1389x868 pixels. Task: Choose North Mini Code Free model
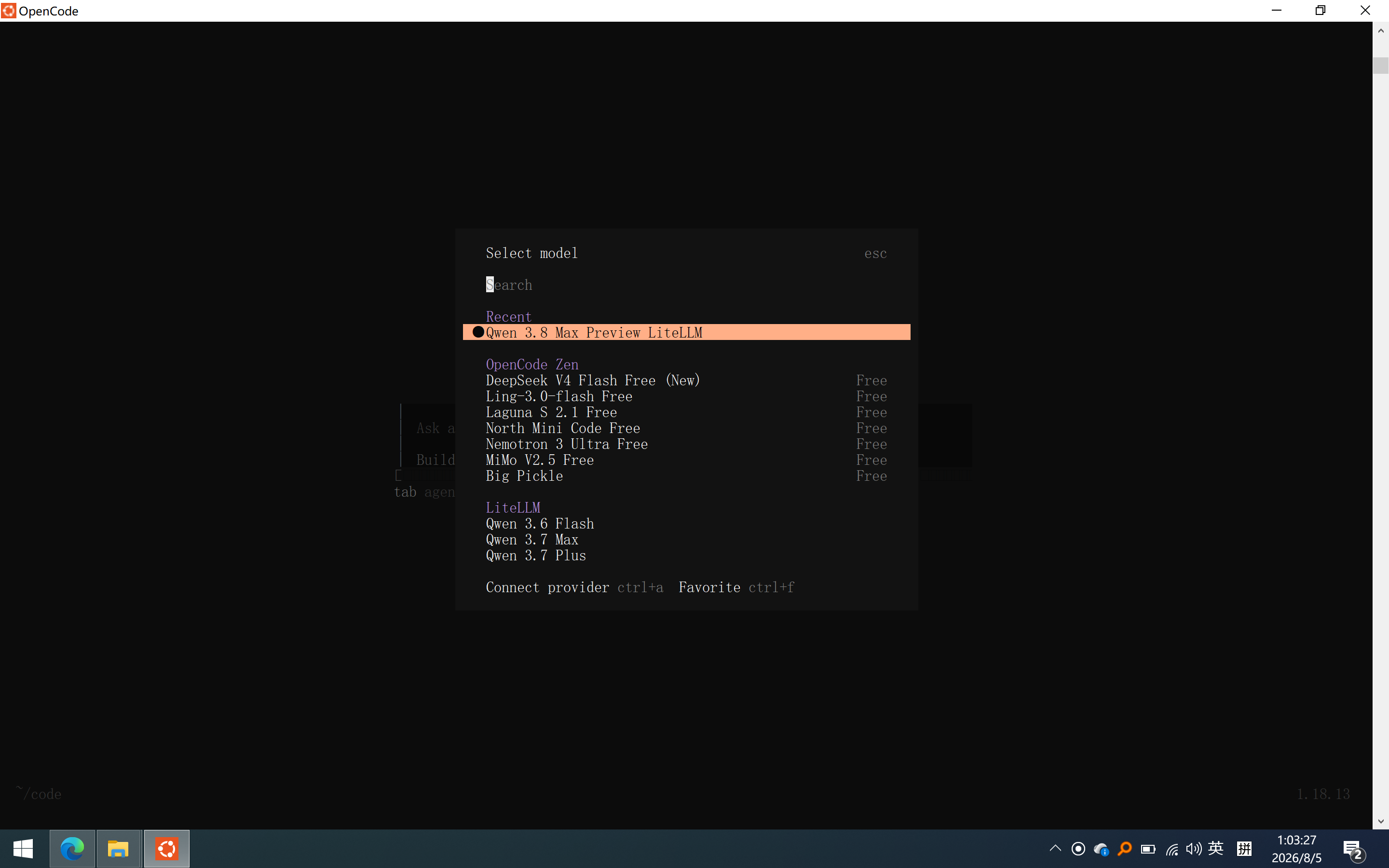(x=686, y=428)
